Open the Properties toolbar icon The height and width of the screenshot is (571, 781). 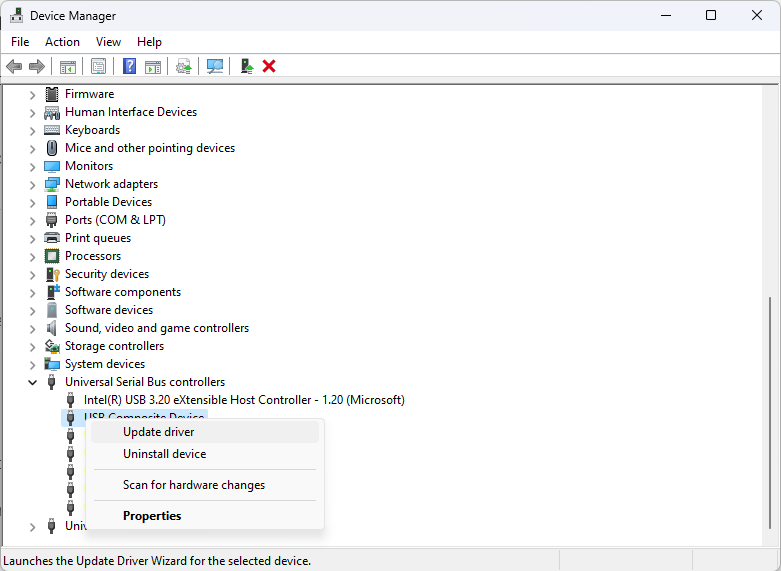(x=99, y=66)
